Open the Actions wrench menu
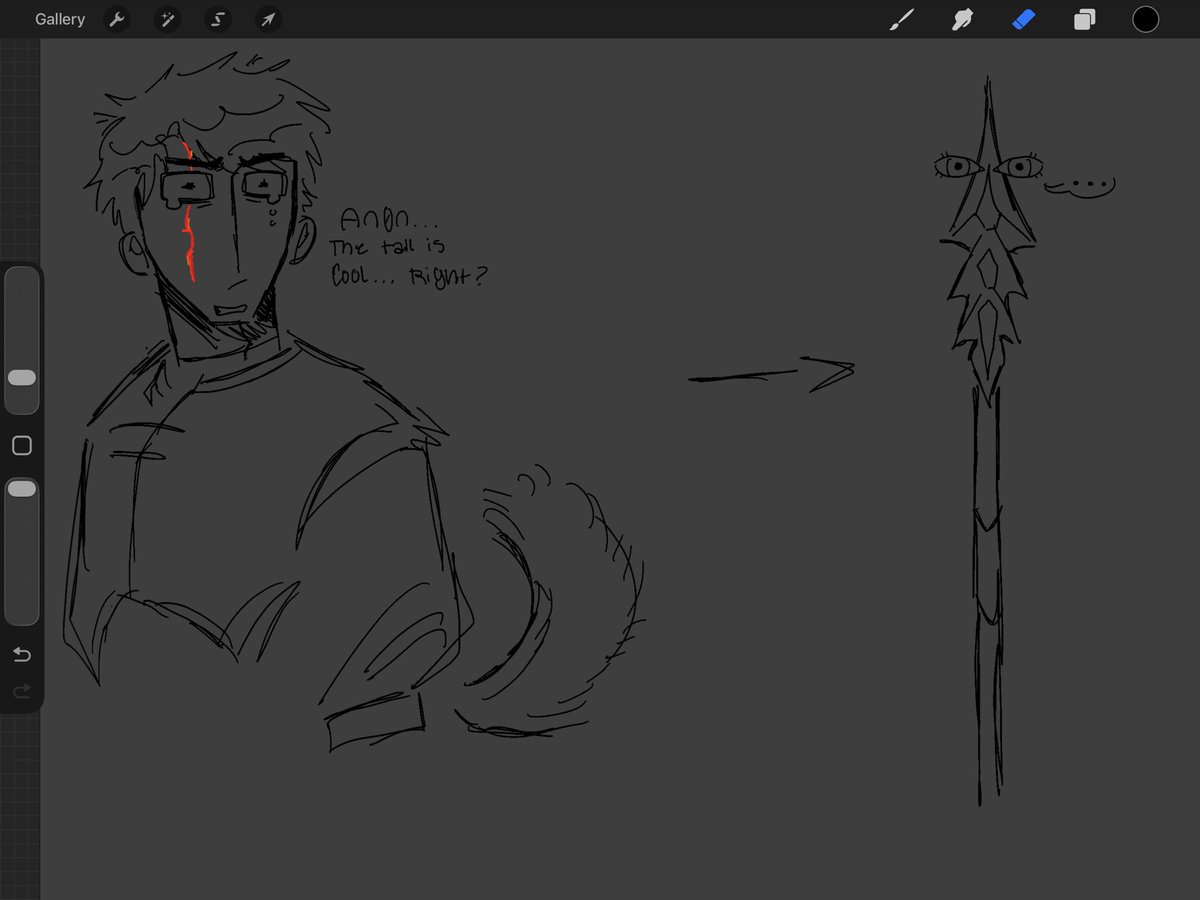This screenshot has width=1200, height=900. 117,19
